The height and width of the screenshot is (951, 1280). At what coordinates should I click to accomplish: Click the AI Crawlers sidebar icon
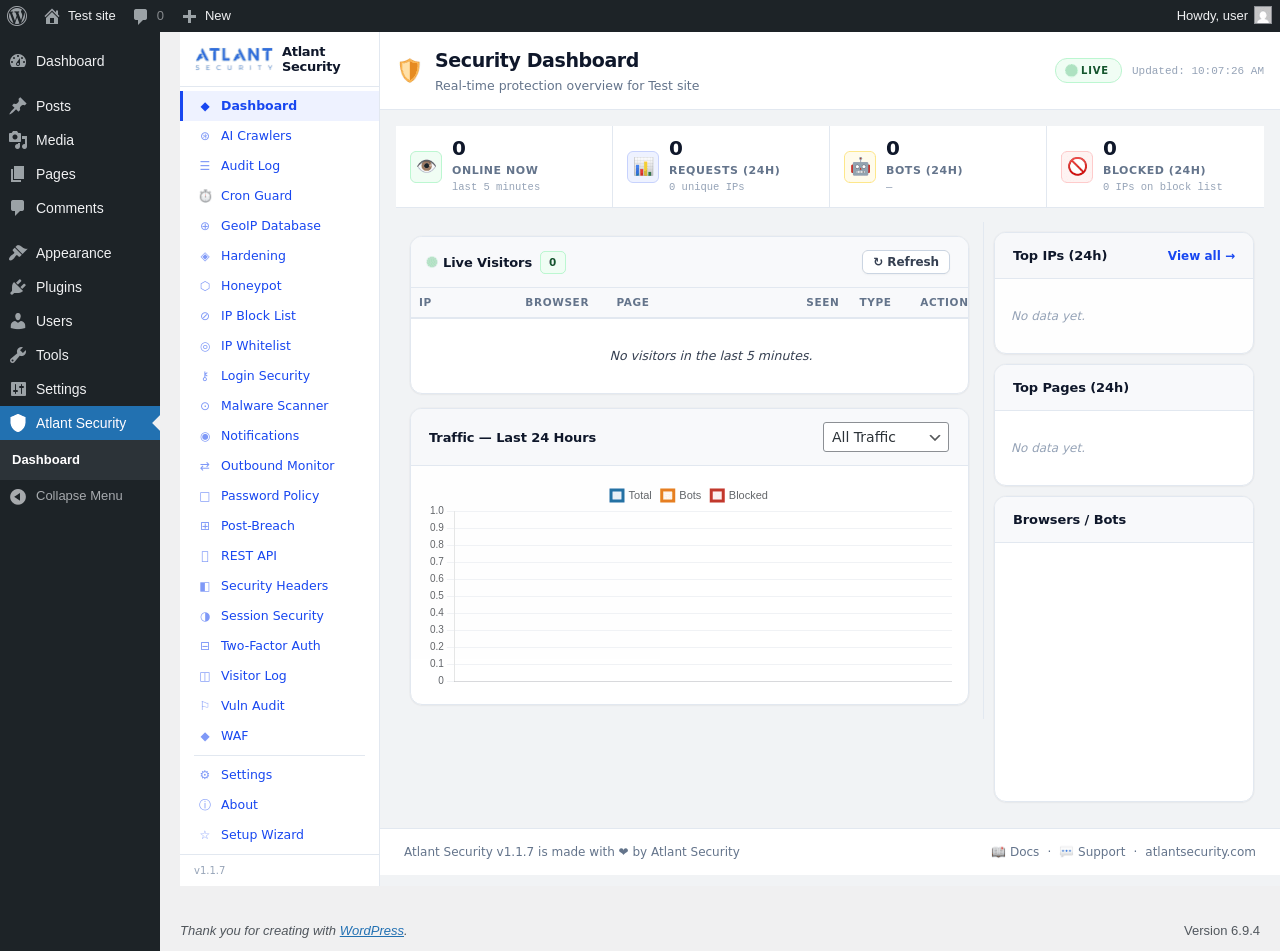click(x=205, y=136)
